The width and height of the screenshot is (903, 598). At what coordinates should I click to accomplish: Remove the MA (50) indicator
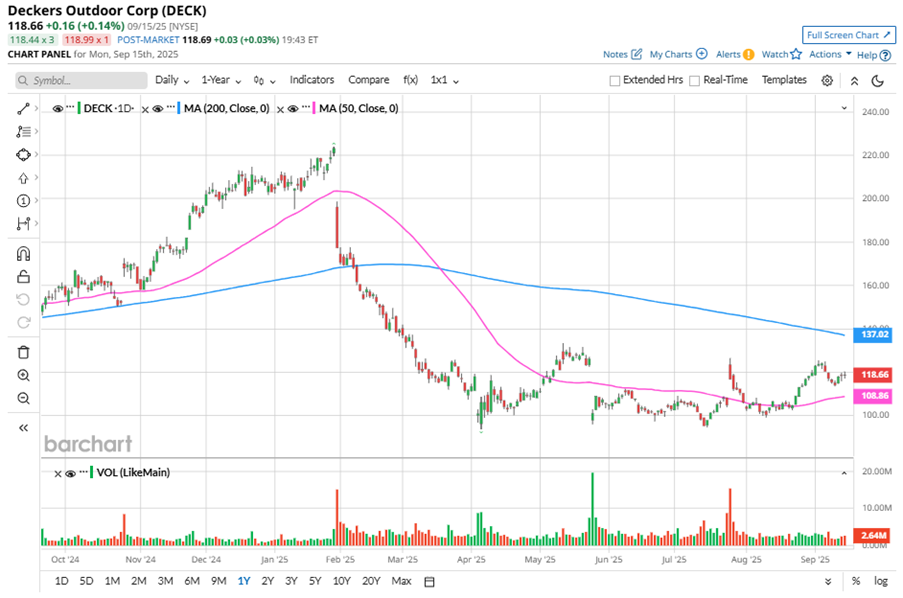pos(280,109)
